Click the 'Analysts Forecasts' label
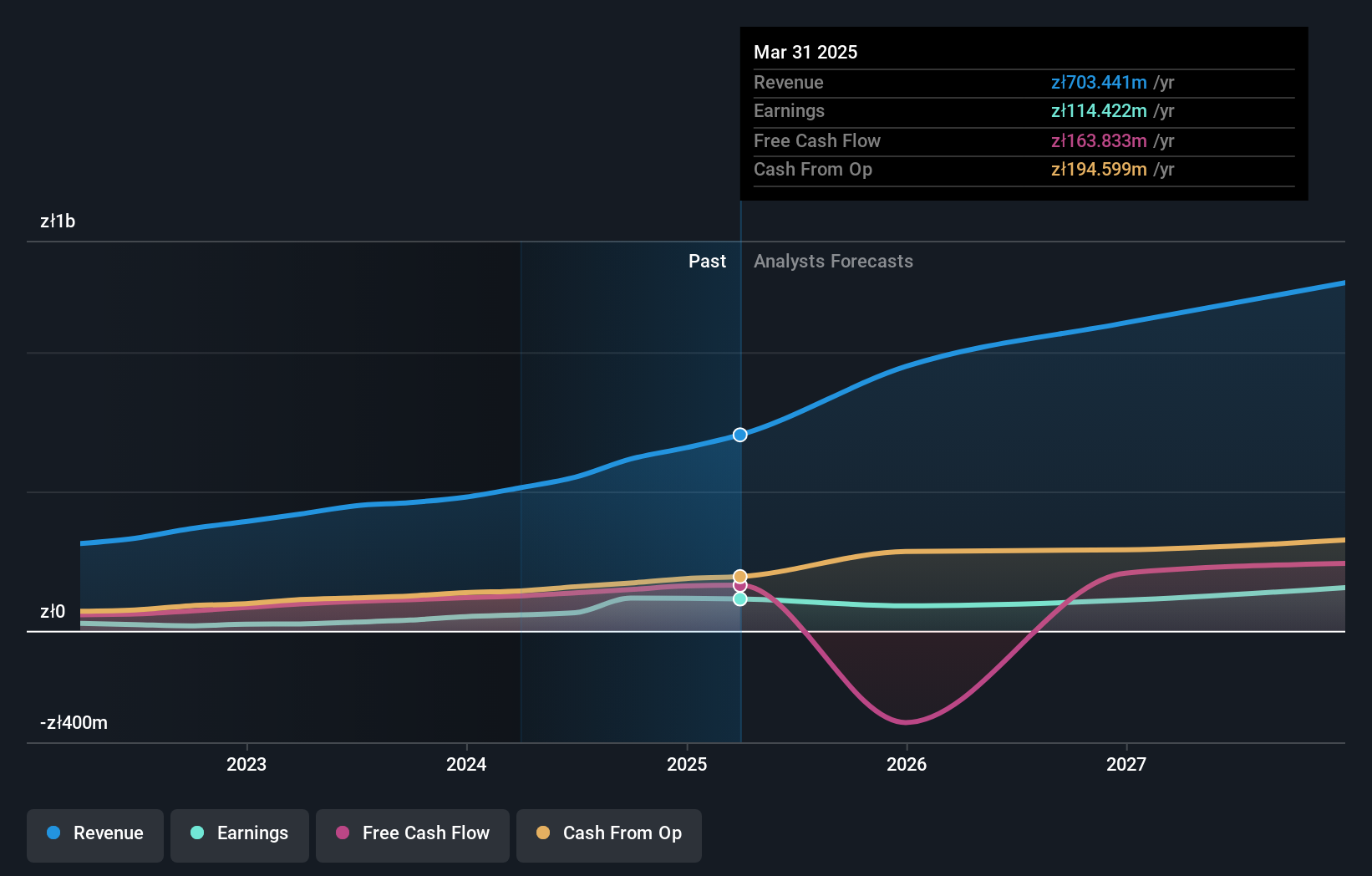 (833, 261)
